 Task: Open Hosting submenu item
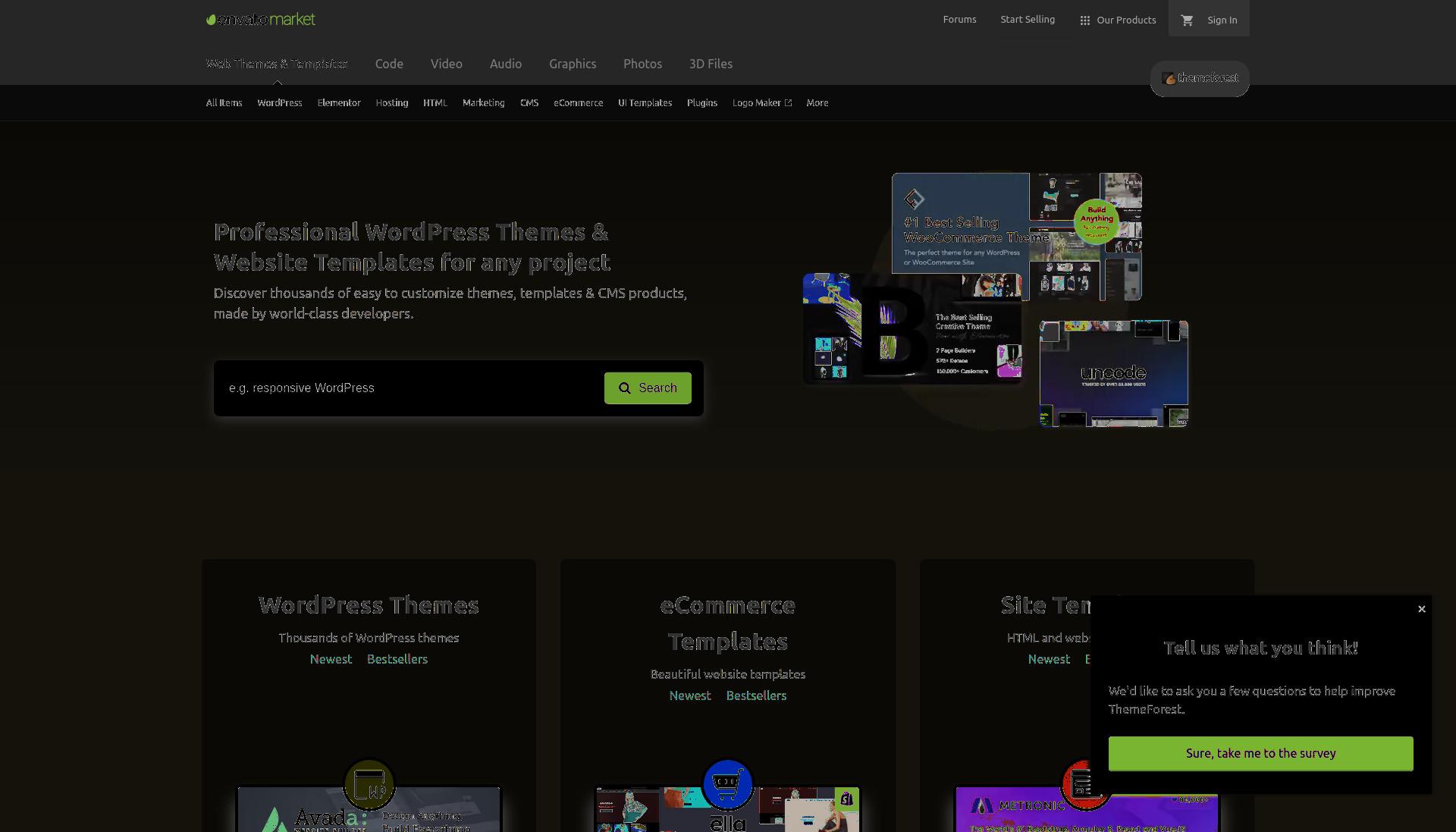point(392,103)
